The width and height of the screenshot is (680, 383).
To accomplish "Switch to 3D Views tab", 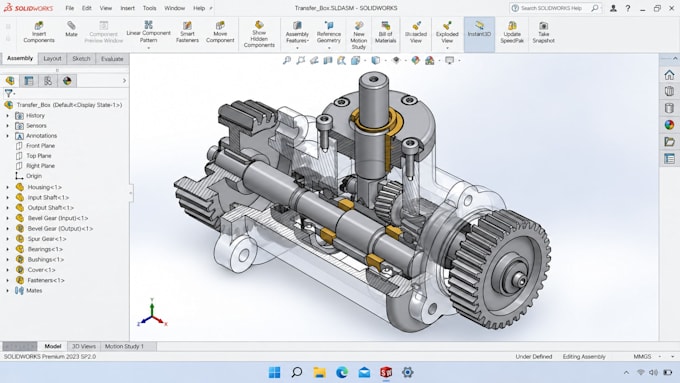I will 83,346.
